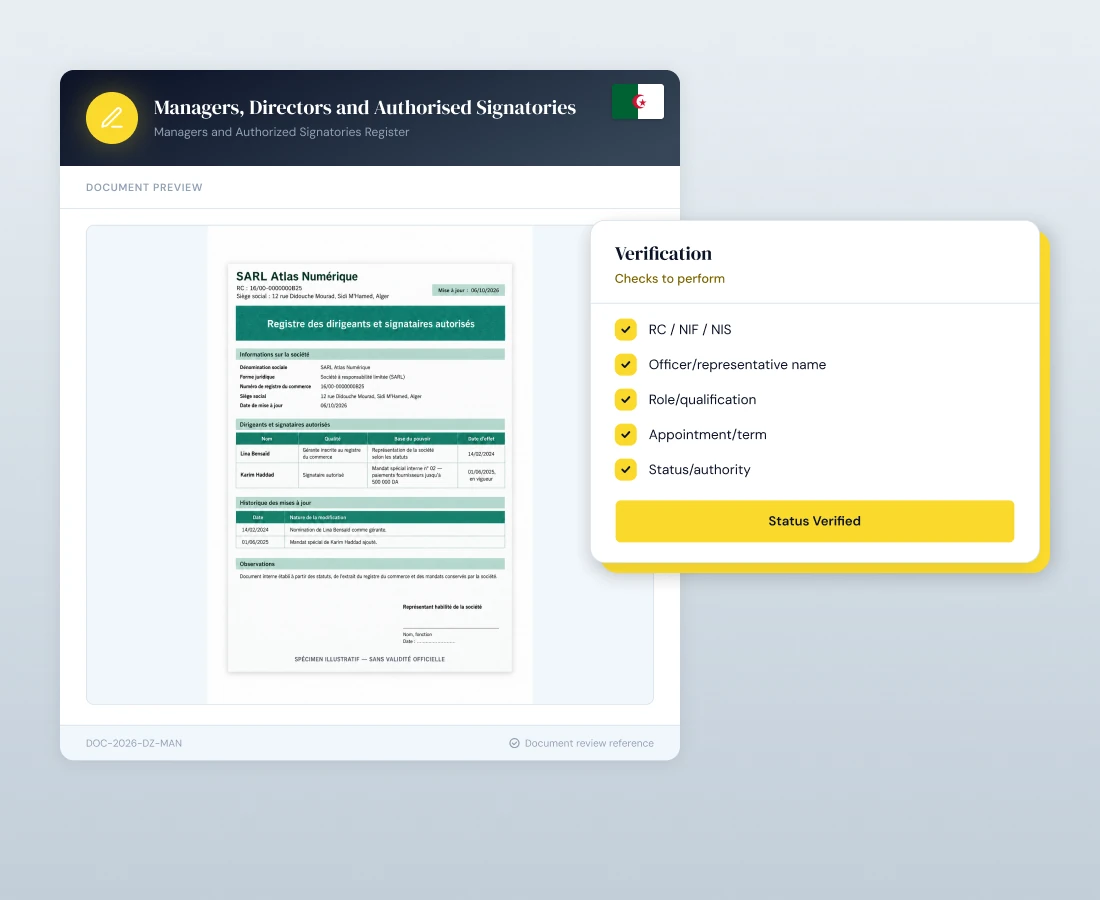Select the RC / NIF / NIS label
The width and height of the screenshot is (1100, 900).
pyautogui.click(x=690, y=330)
